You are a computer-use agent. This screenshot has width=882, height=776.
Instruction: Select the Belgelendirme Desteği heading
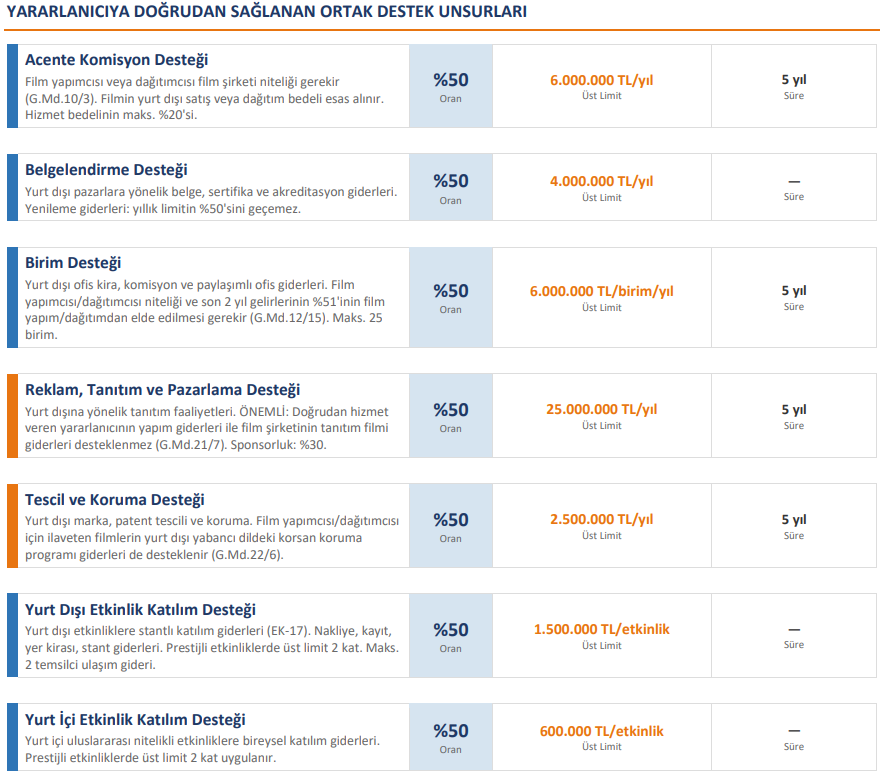(106, 170)
